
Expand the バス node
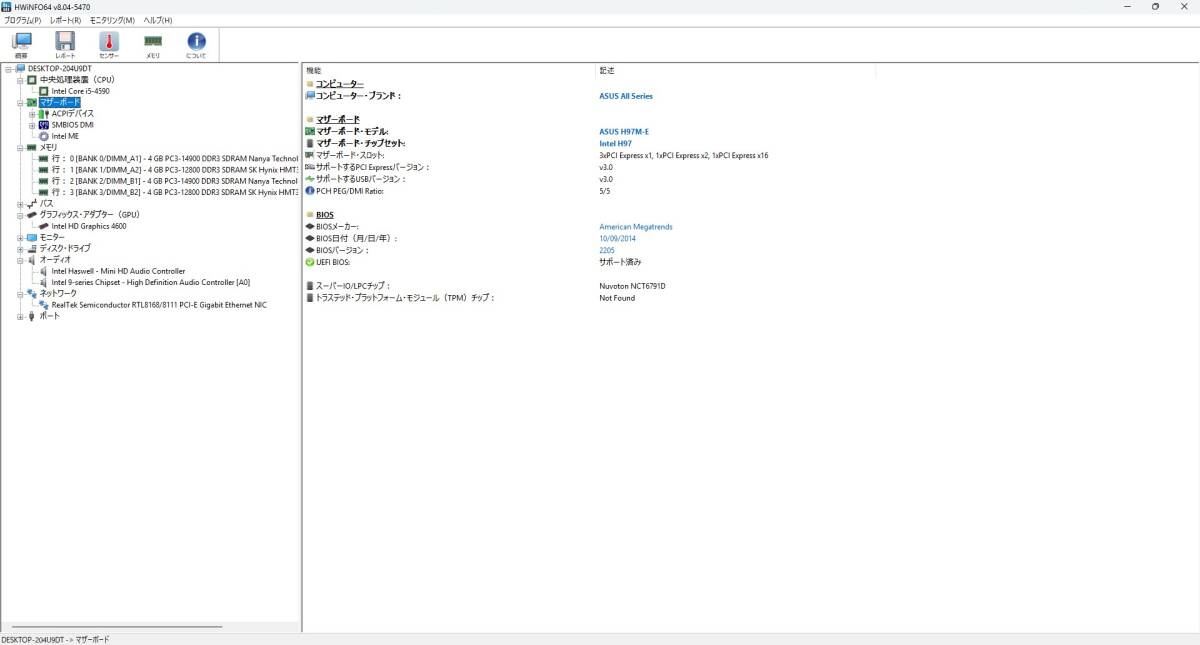[20, 204]
